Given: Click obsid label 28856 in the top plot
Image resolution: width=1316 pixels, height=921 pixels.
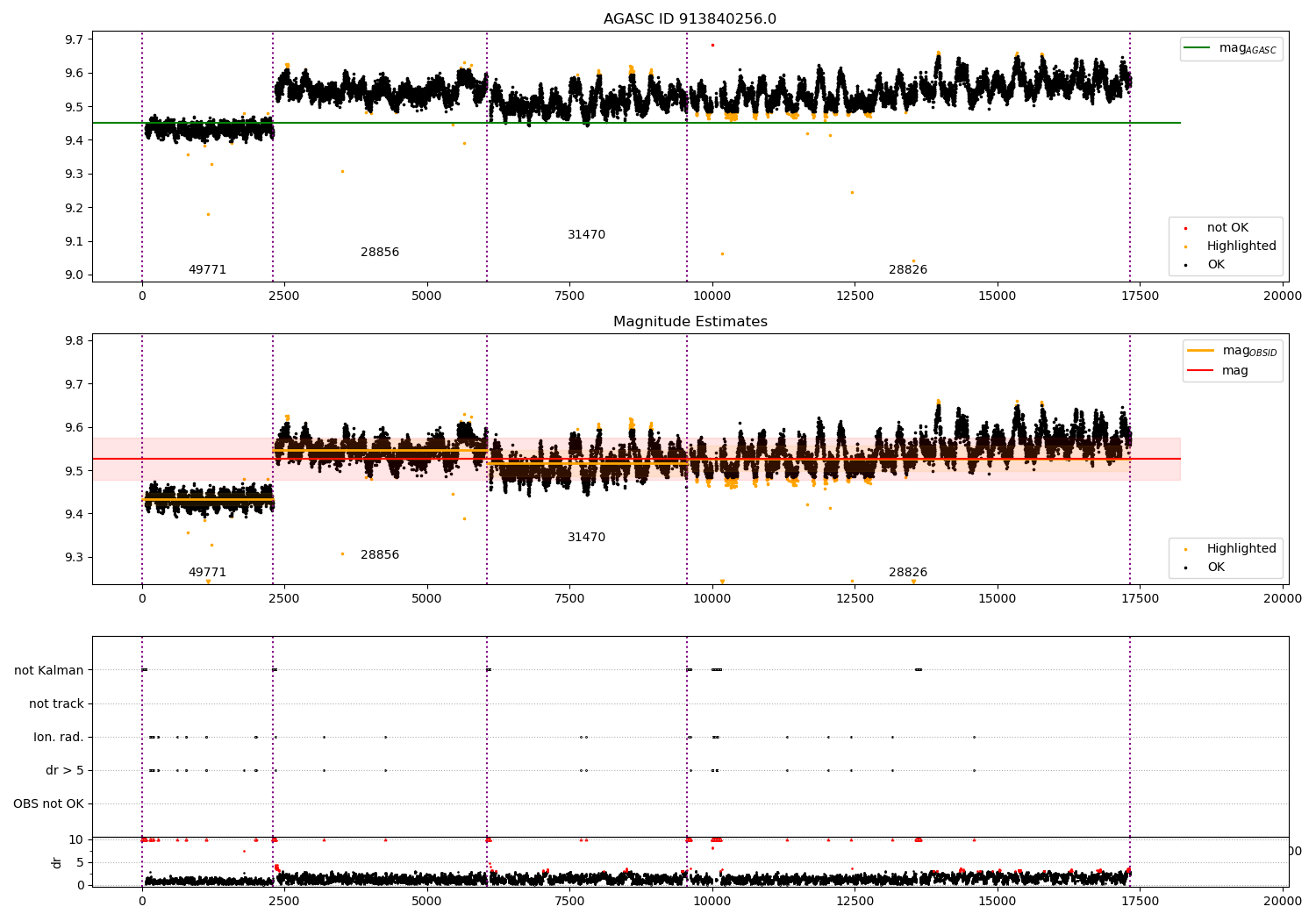Looking at the screenshot, I should pyautogui.click(x=380, y=253).
